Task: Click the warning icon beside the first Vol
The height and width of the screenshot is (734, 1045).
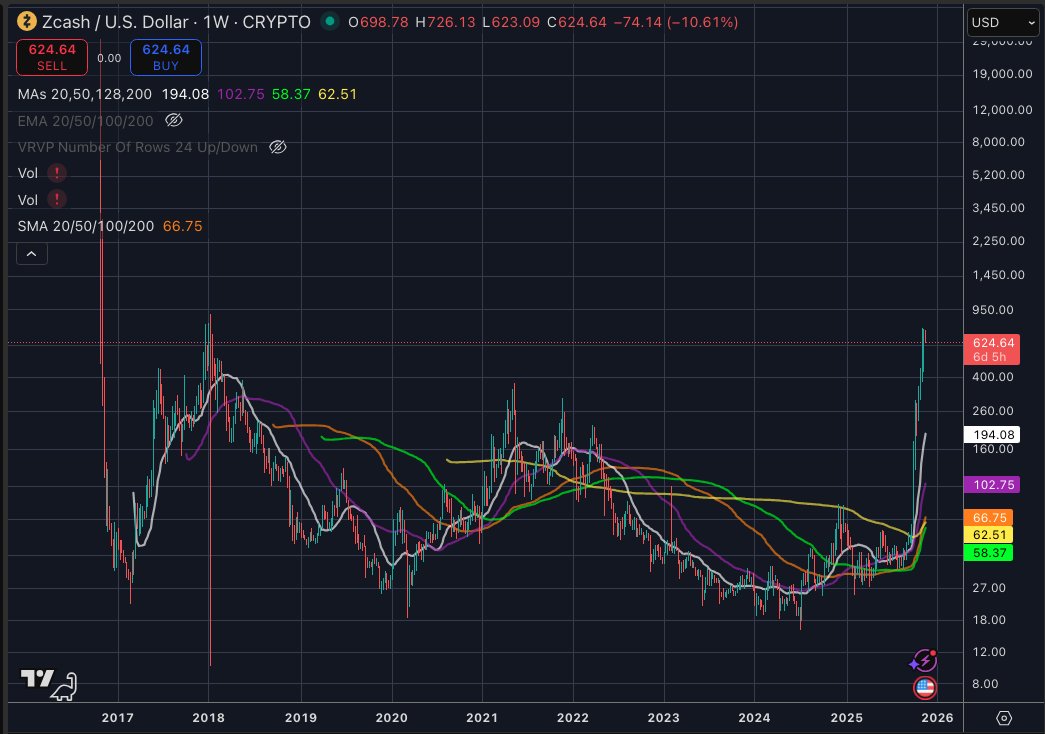Action: [x=57, y=173]
